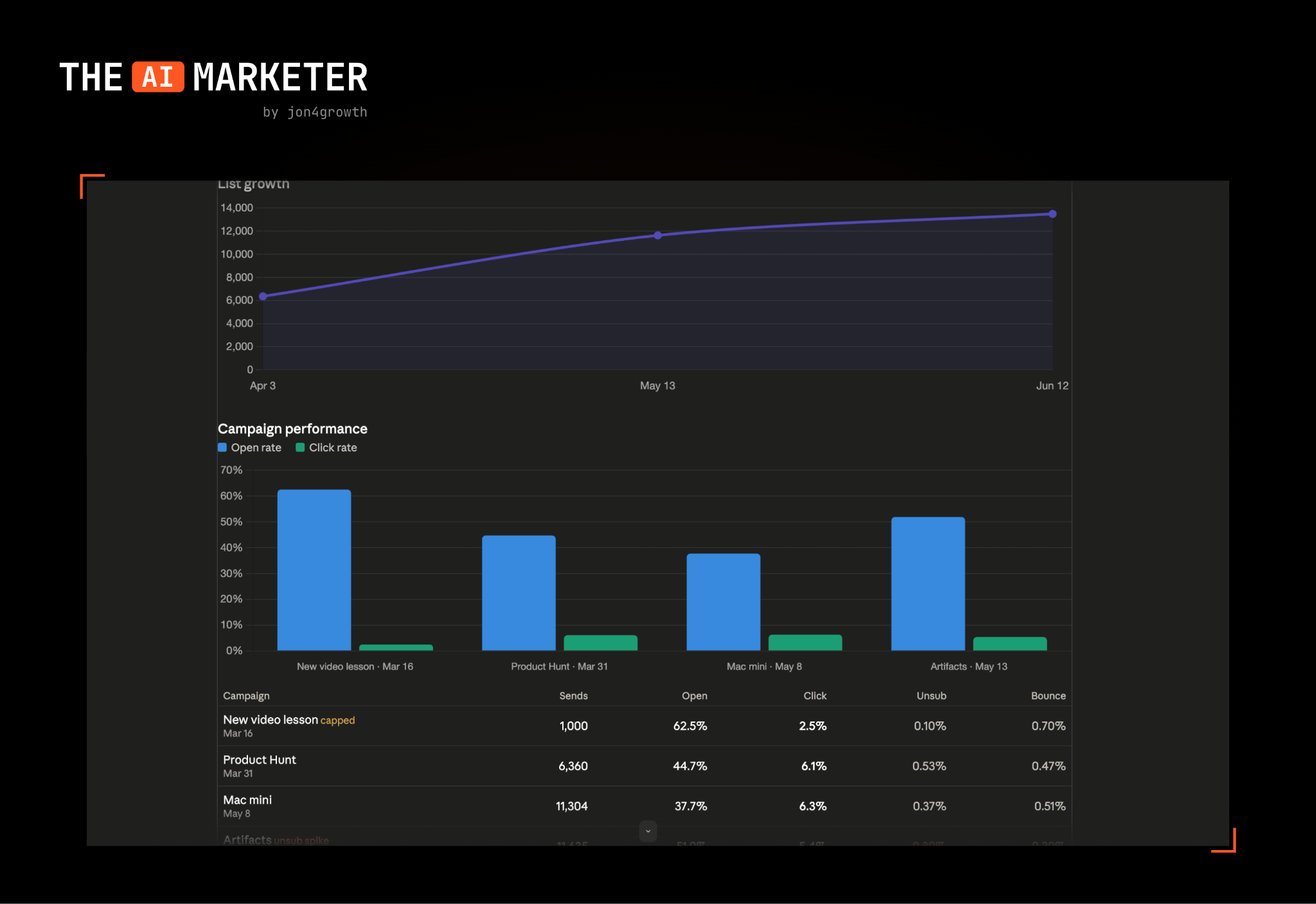Click the 0.51% bounce value

(1050, 806)
